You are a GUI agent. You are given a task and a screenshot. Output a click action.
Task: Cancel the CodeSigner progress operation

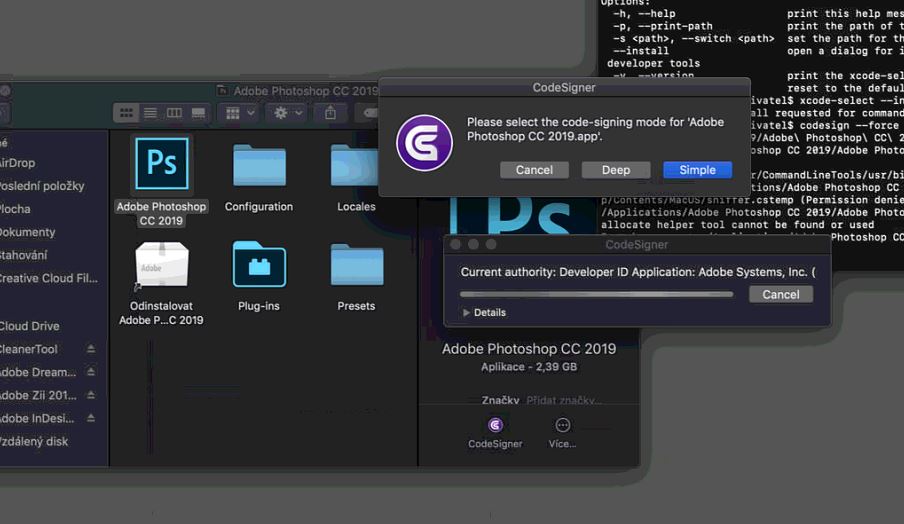click(x=781, y=295)
